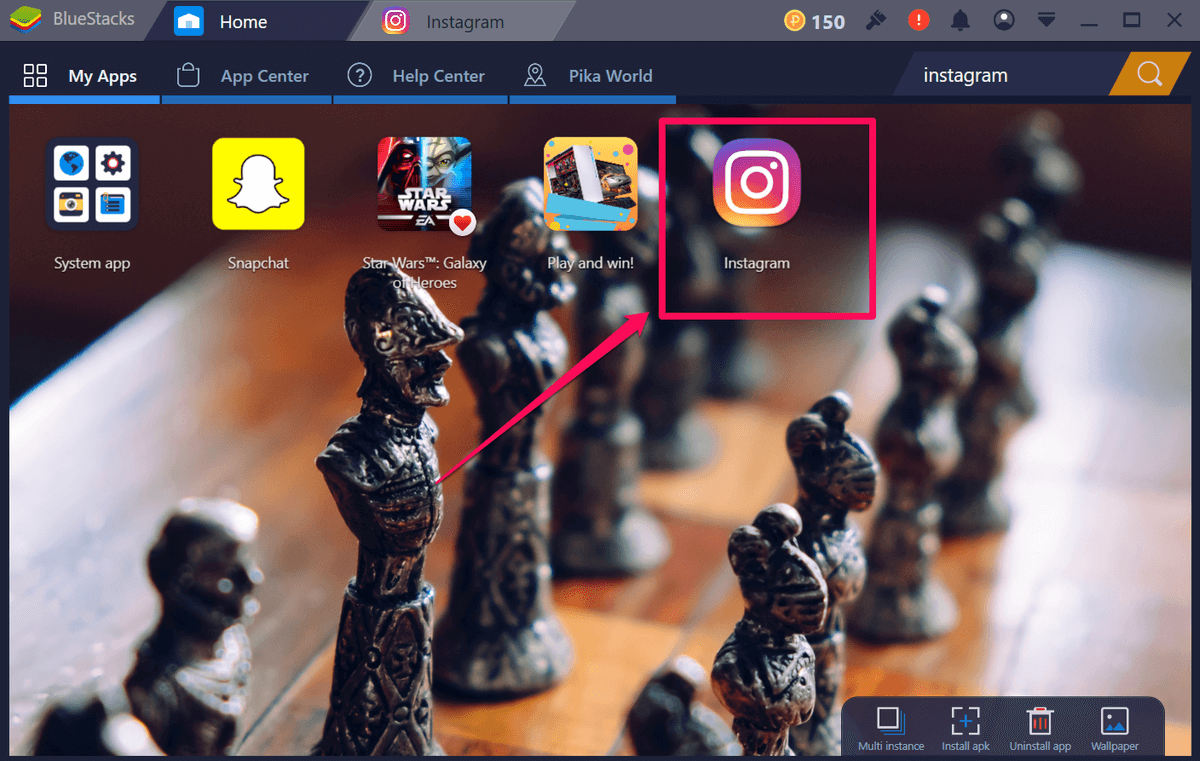Open the notifications bell
This screenshot has height=761, width=1200.
[x=960, y=21]
